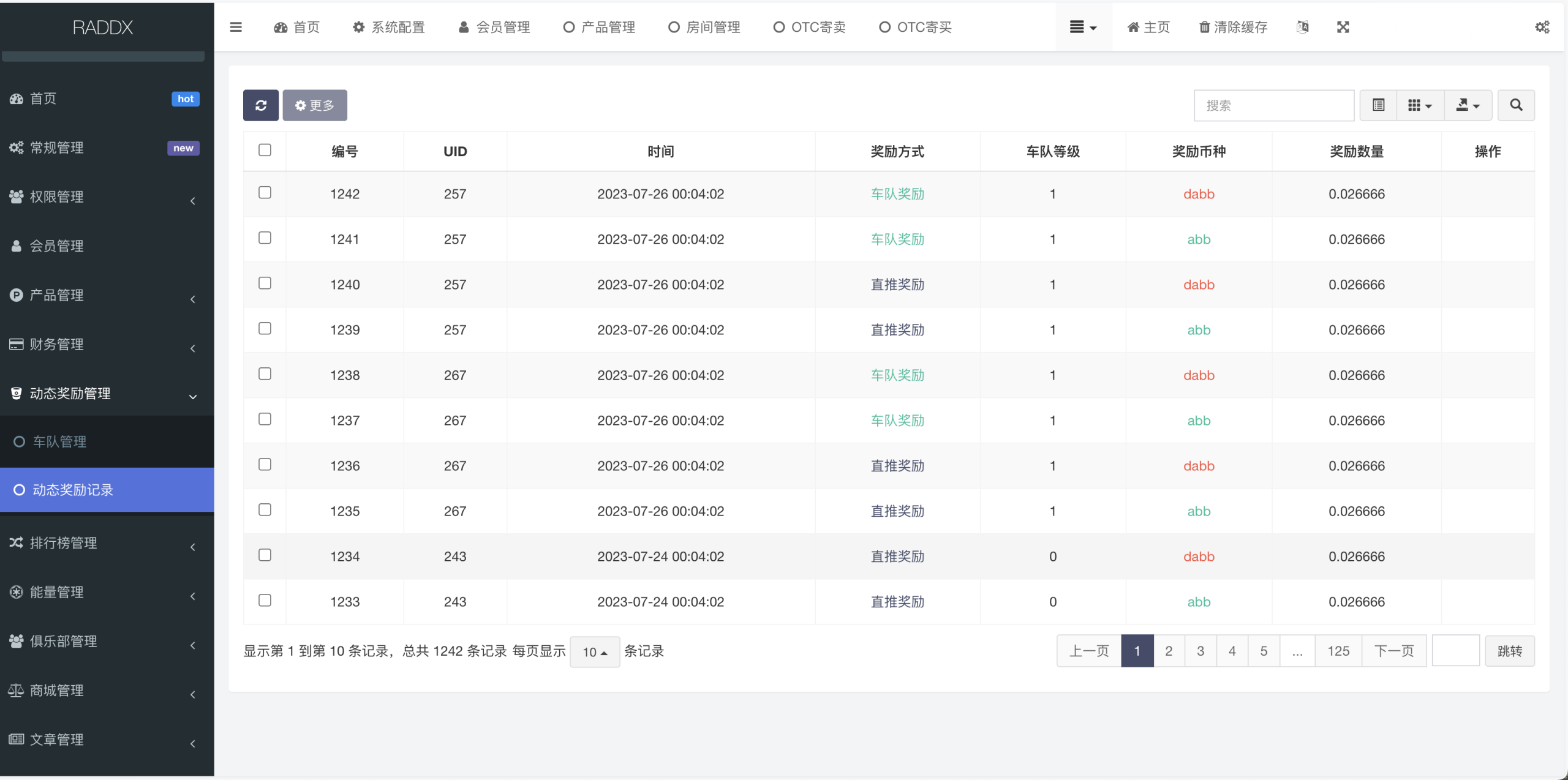Image resolution: width=1568 pixels, height=780 pixels.
Task: Collapse 动态奖励管理 in sidebar
Action: tap(107, 394)
